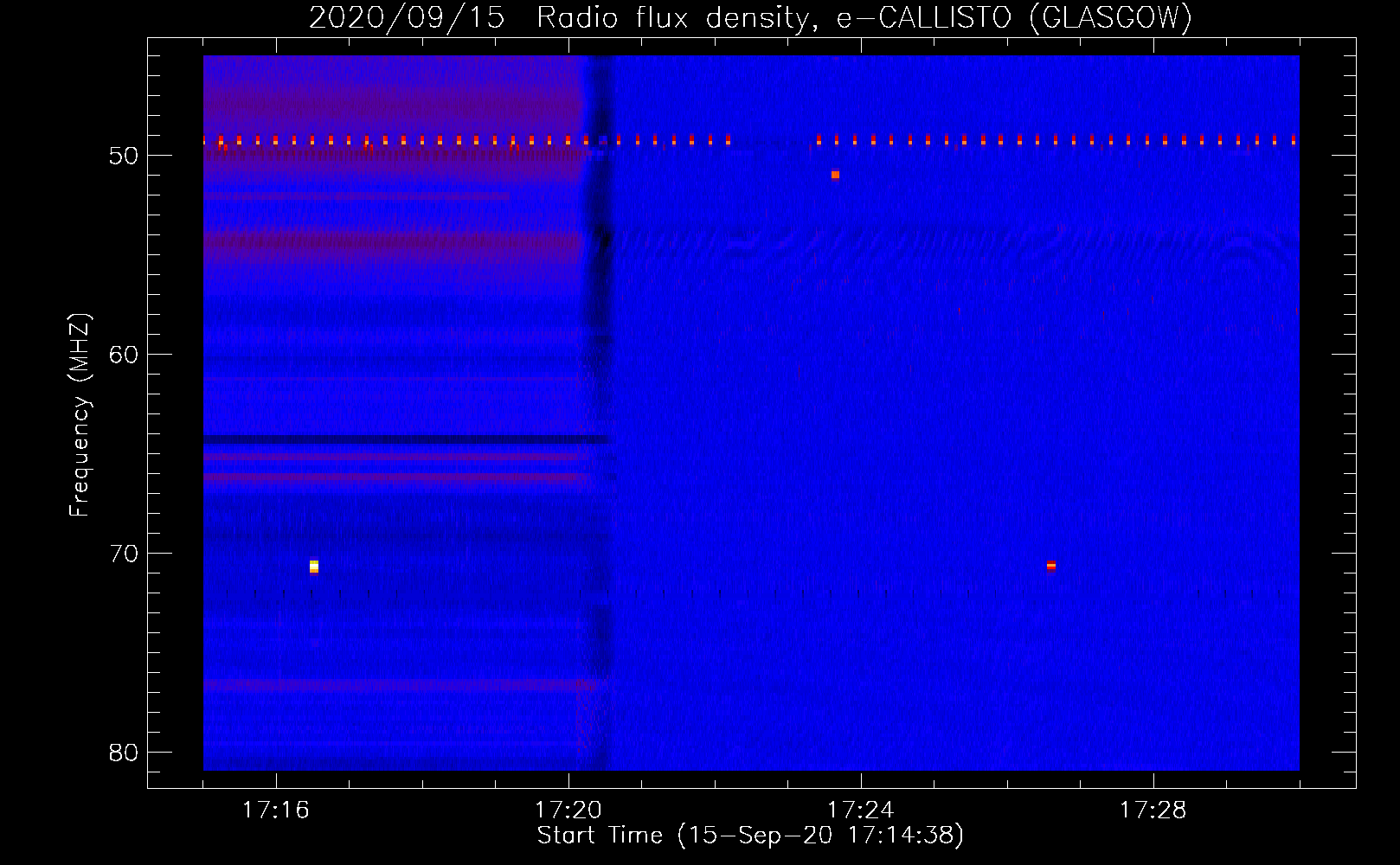Click the plot title "Radio flux density, e-CALLISTO (GLASGOW)"
Screen dimensions: 1400x865
864,17
